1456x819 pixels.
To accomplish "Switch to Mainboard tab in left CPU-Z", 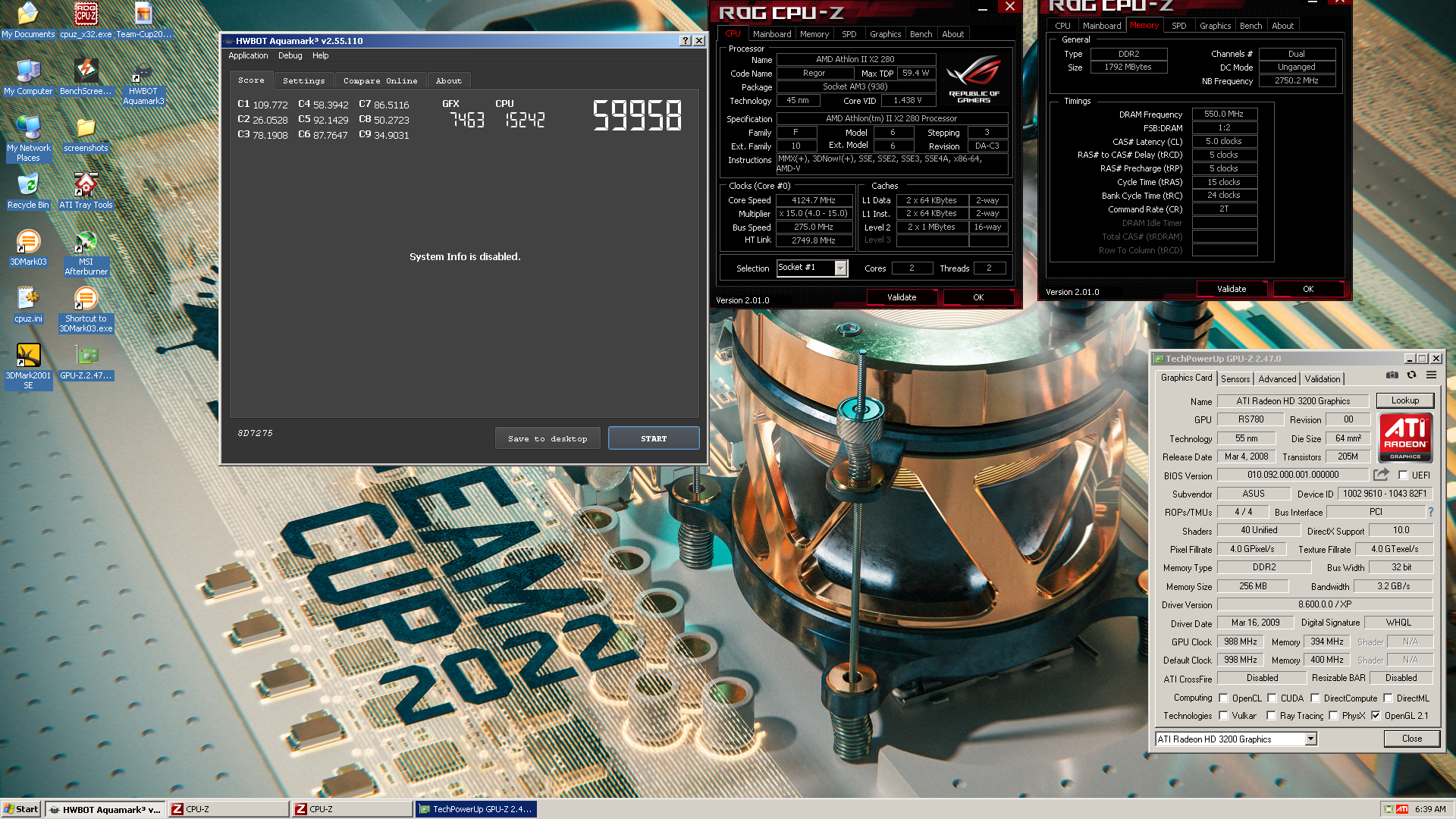I will [772, 34].
